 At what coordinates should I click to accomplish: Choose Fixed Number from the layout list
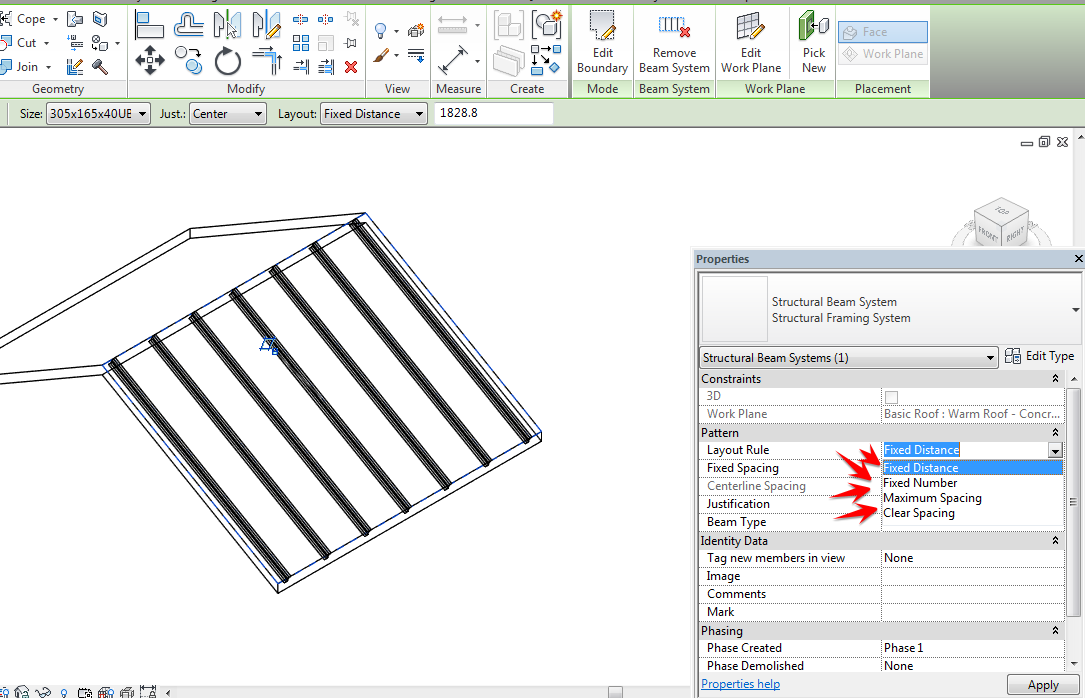[919, 482]
